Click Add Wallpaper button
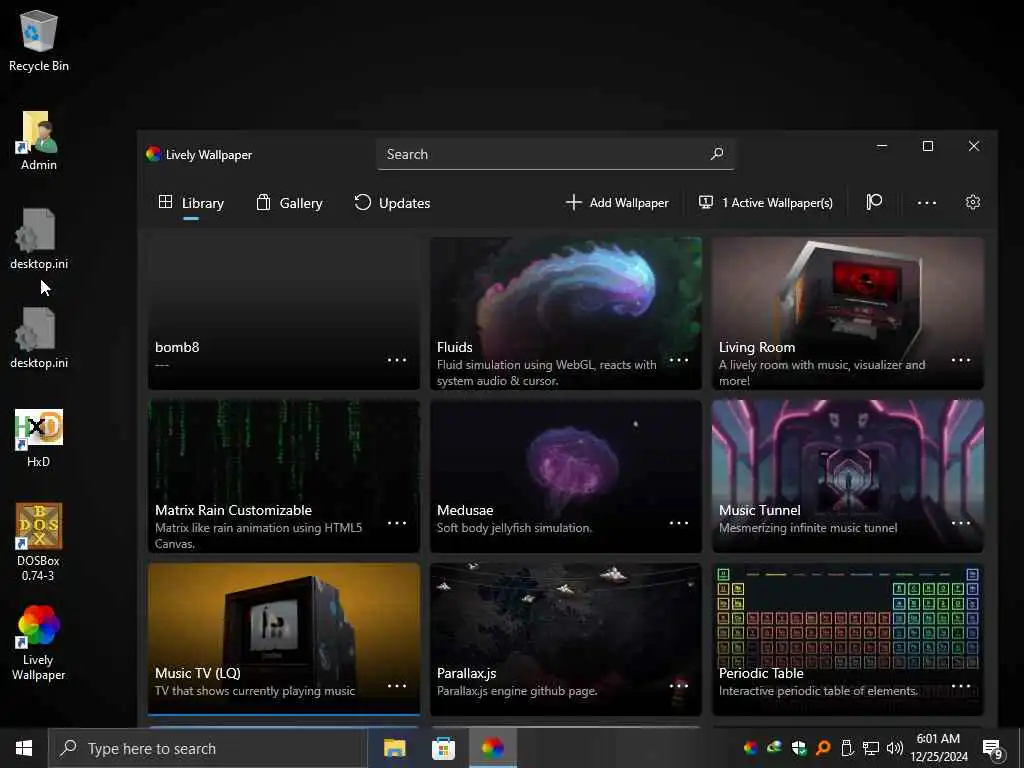 point(617,203)
